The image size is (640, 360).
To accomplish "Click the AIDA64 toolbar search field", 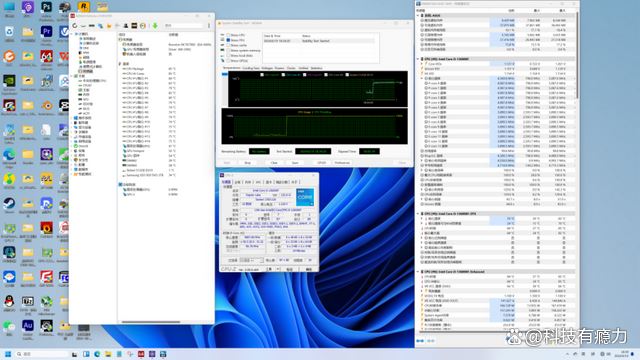I will pos(183,26).
